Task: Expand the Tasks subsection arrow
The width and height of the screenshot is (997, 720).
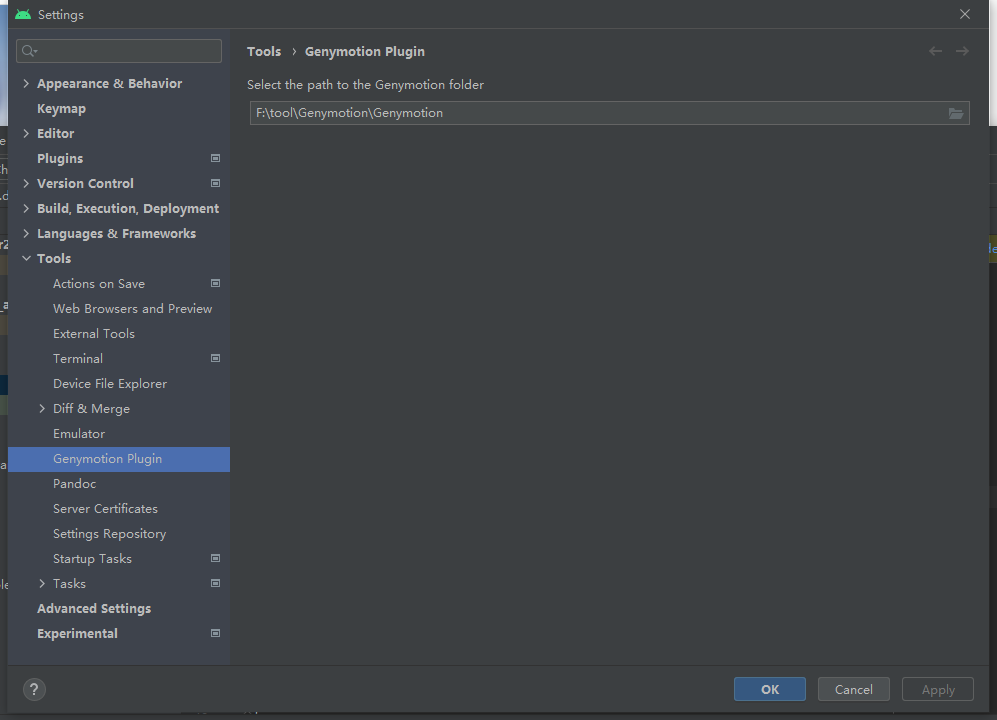Action: 42,583
